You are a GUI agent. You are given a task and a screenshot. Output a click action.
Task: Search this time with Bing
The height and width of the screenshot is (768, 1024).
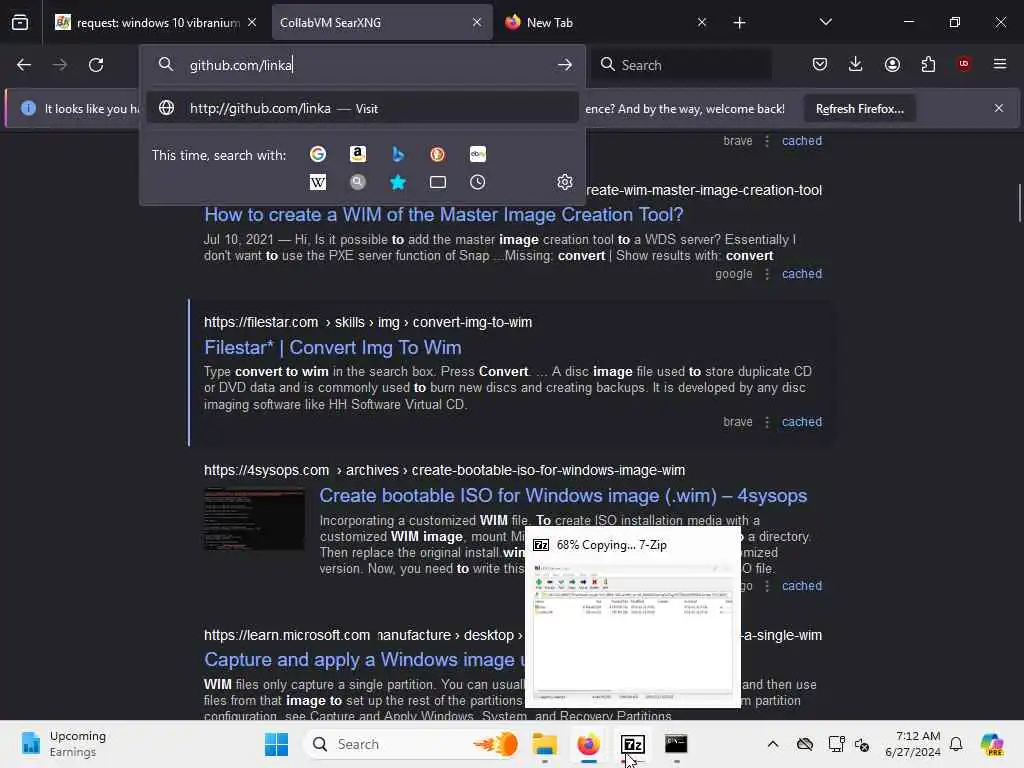tap(397, 154)
